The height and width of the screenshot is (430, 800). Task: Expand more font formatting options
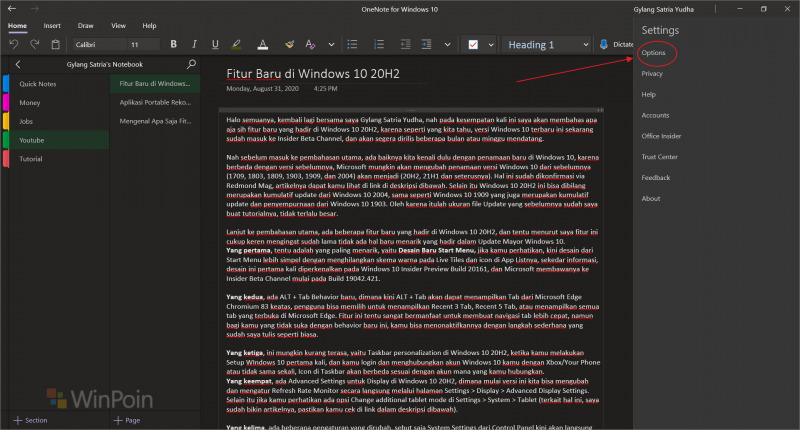(x=331, y=44)
